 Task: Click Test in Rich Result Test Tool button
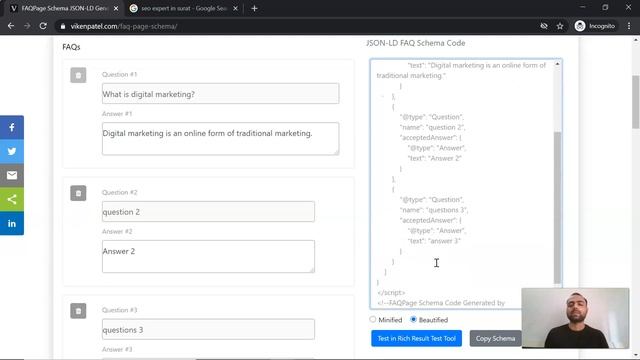(x=416, y=338)
